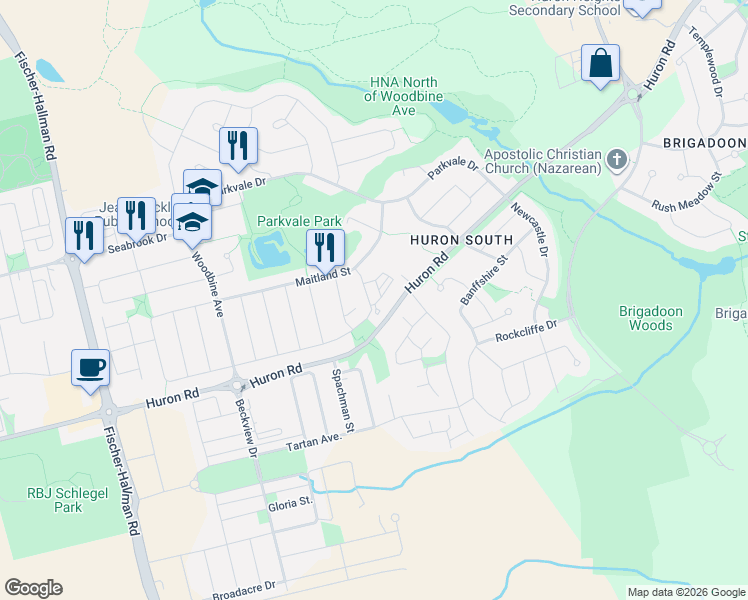
Task: Open the restaurant marker above Parkvale Dr
Action: pos(239,149)
